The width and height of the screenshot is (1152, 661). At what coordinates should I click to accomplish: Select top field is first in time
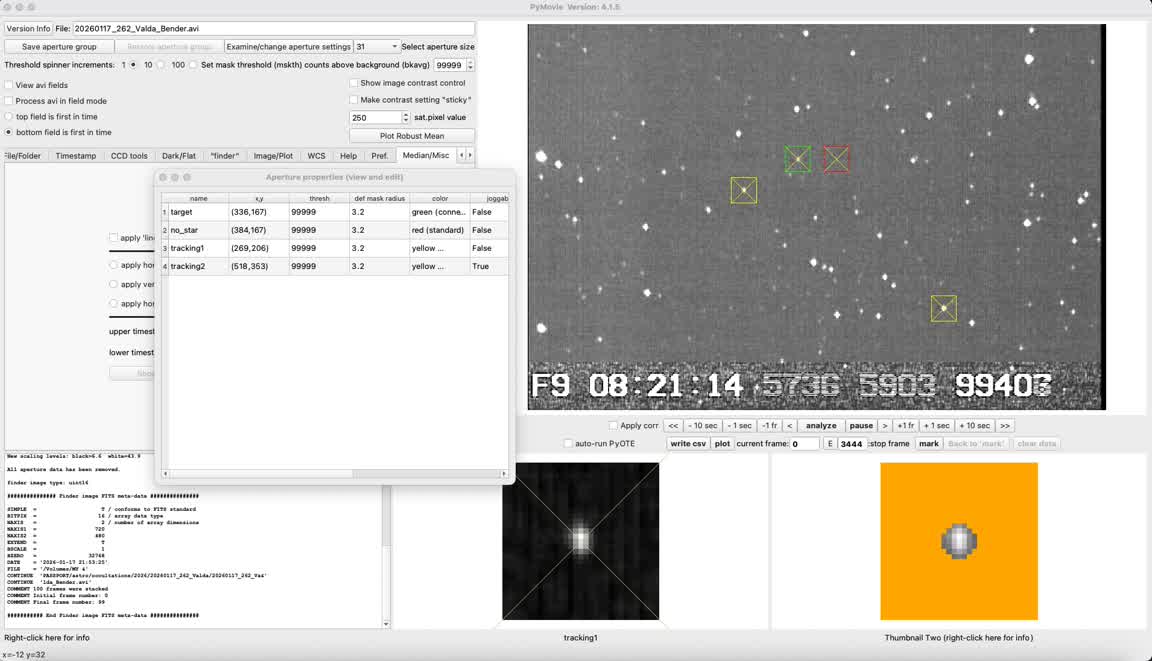click(x=9, y=117)
